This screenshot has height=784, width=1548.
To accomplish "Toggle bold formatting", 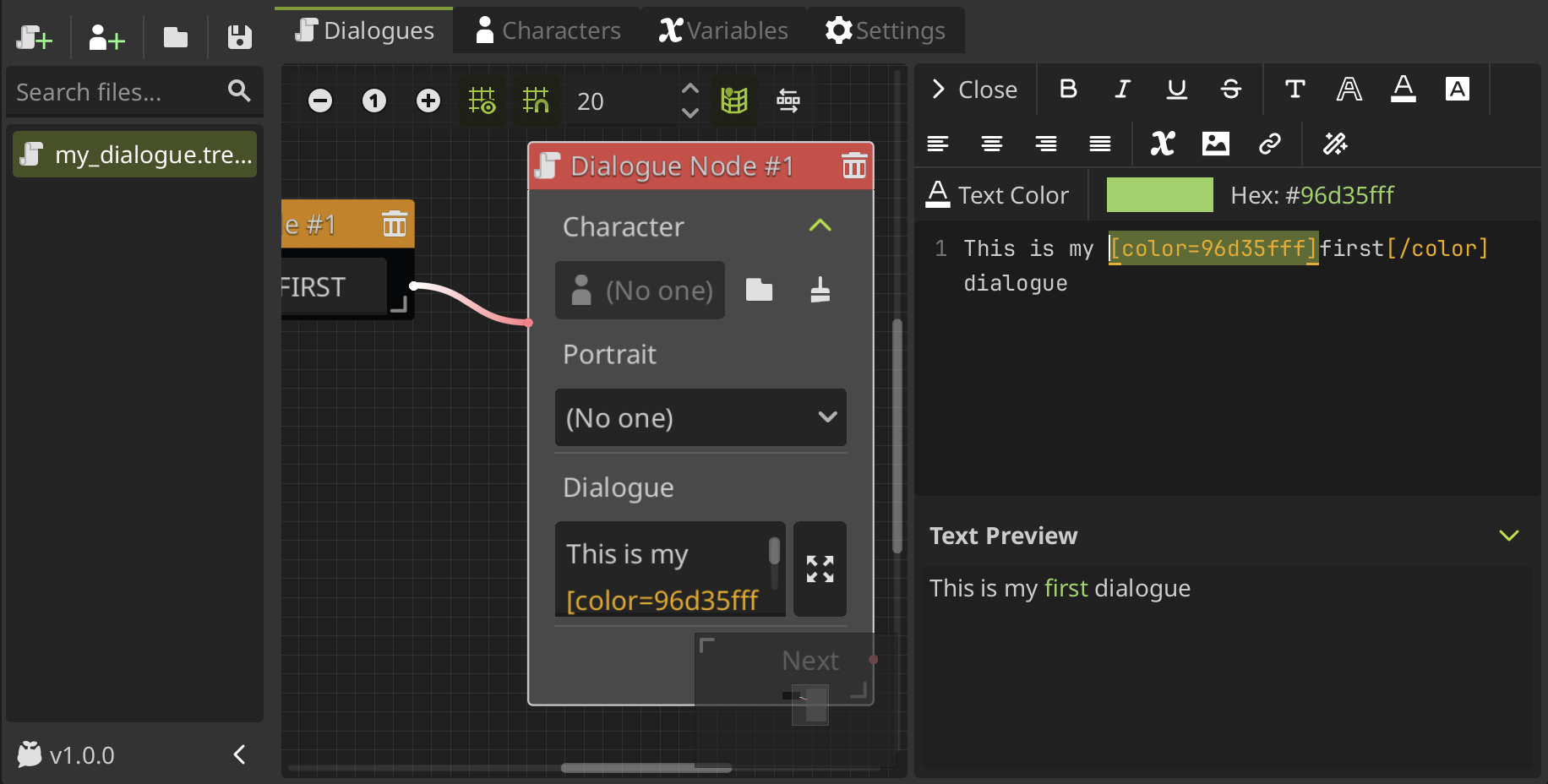I will [1068, 89].
